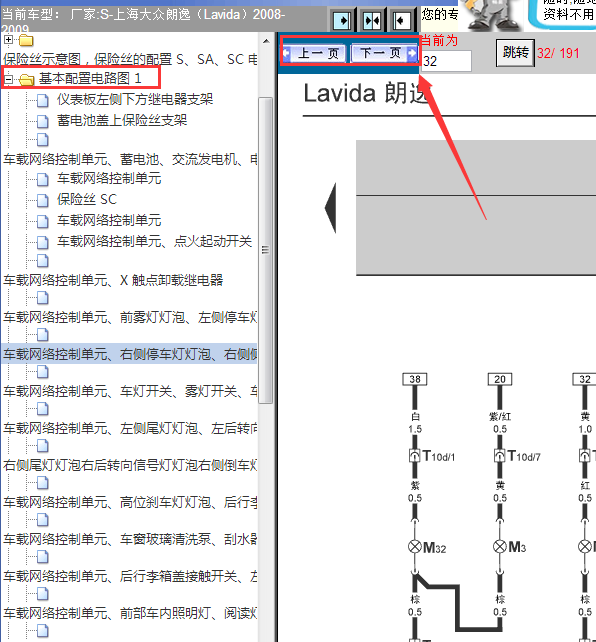This screenshot has width=596, height=642.
Task: Open 保险丝 SC page
Action: coord(87,199)
